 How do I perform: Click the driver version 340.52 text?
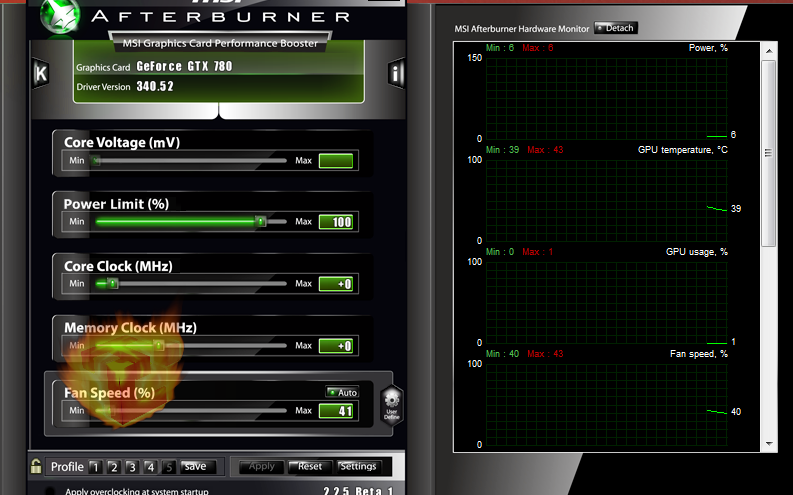(155, 86)
